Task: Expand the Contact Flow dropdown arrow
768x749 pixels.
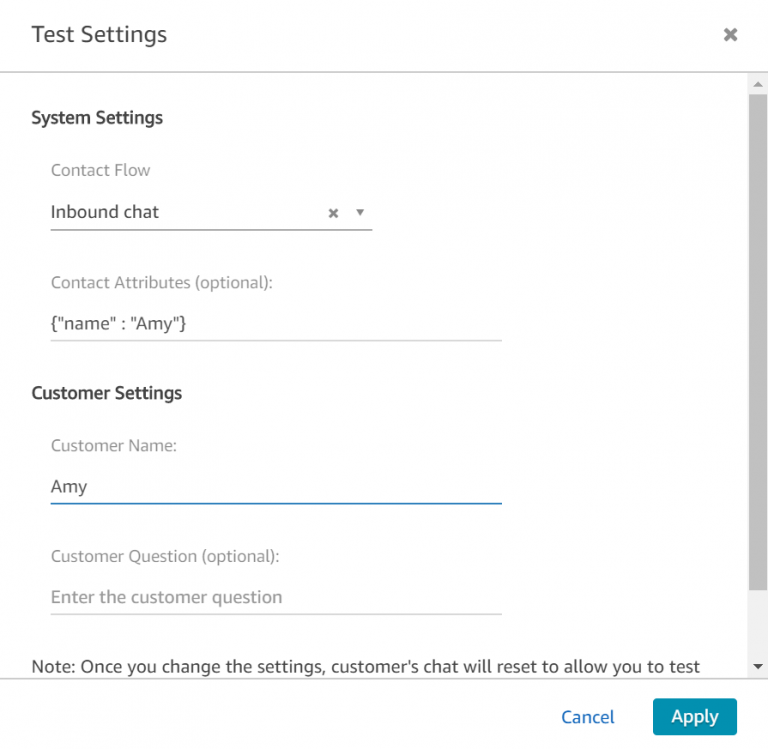Action: [360, 212]
